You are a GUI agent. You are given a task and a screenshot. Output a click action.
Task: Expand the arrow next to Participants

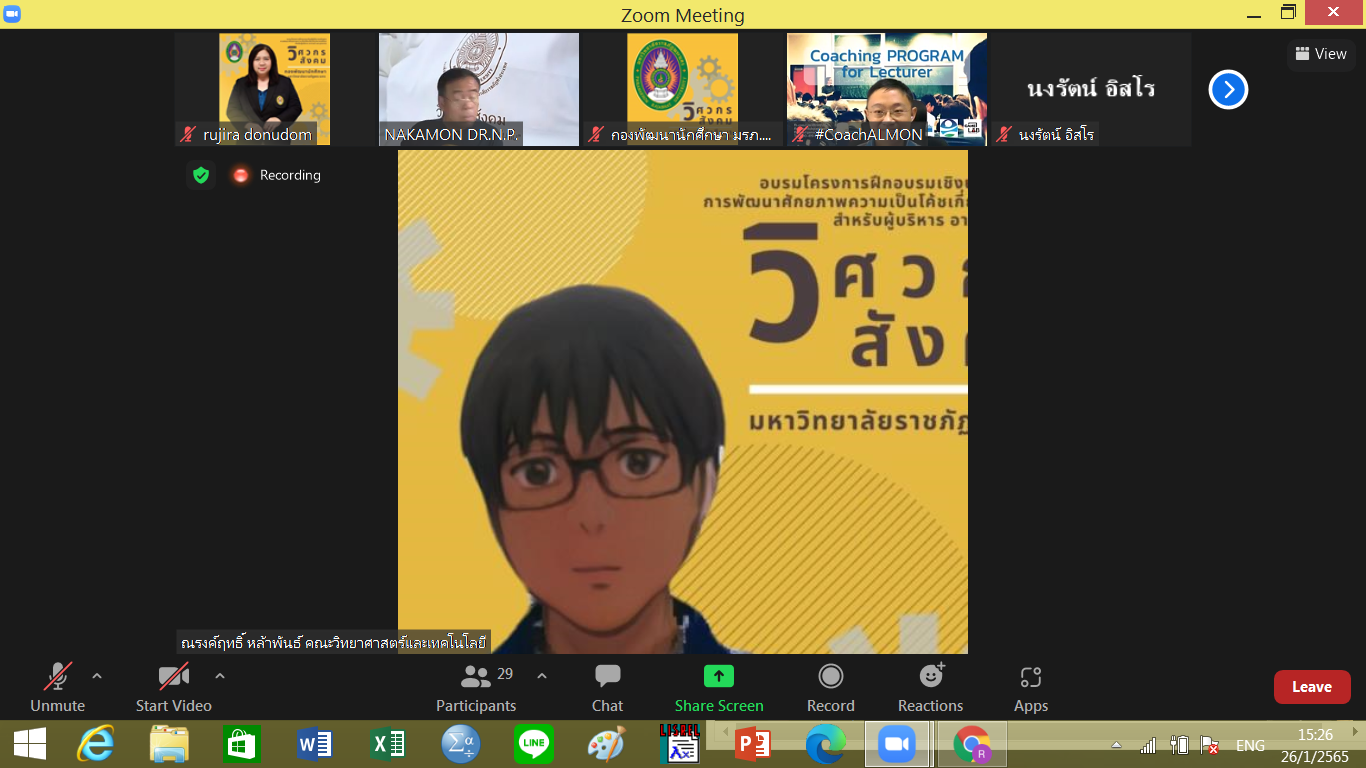(542, 677)
